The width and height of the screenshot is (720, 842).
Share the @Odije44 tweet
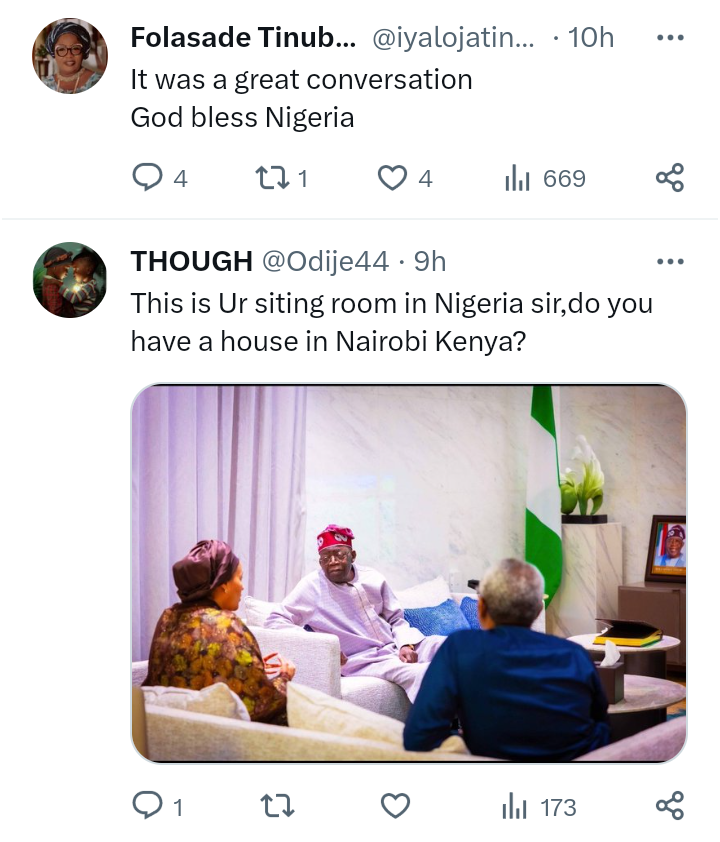669,806
